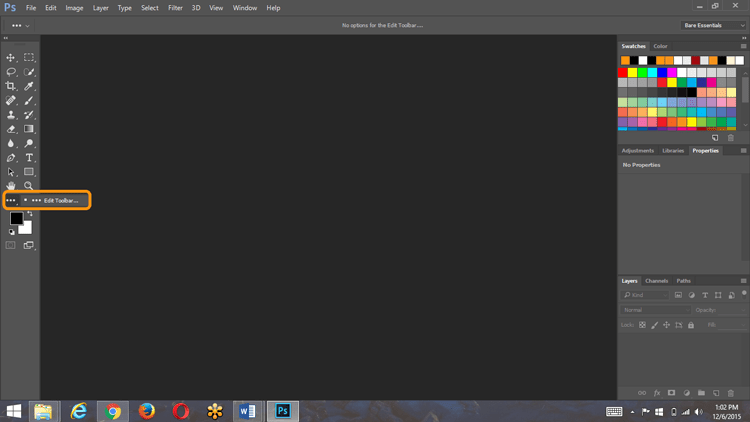Select the Move tool
750x422 pixels.
[x=11, y=57]
